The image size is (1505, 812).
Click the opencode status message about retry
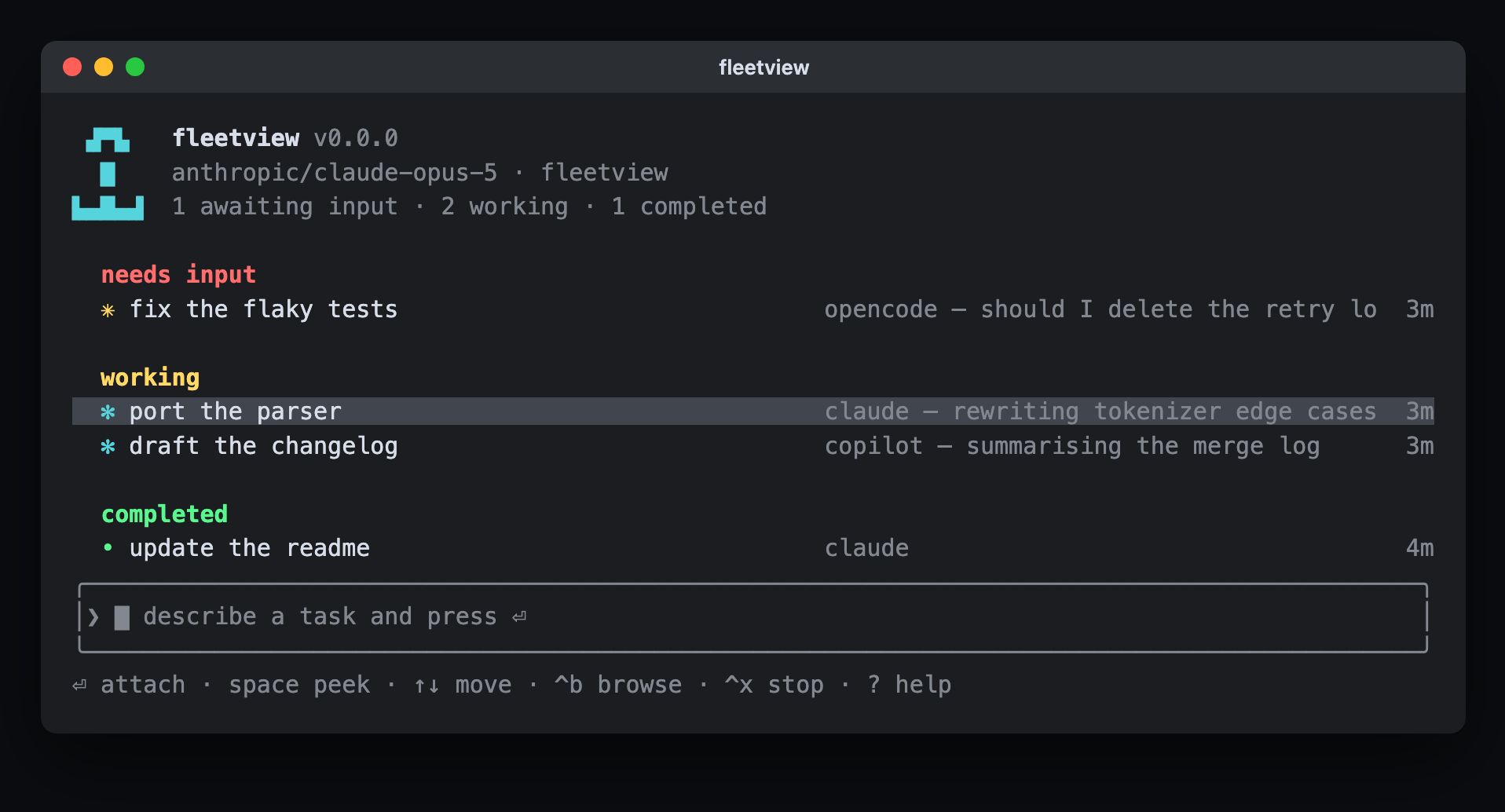point(1100,309)
